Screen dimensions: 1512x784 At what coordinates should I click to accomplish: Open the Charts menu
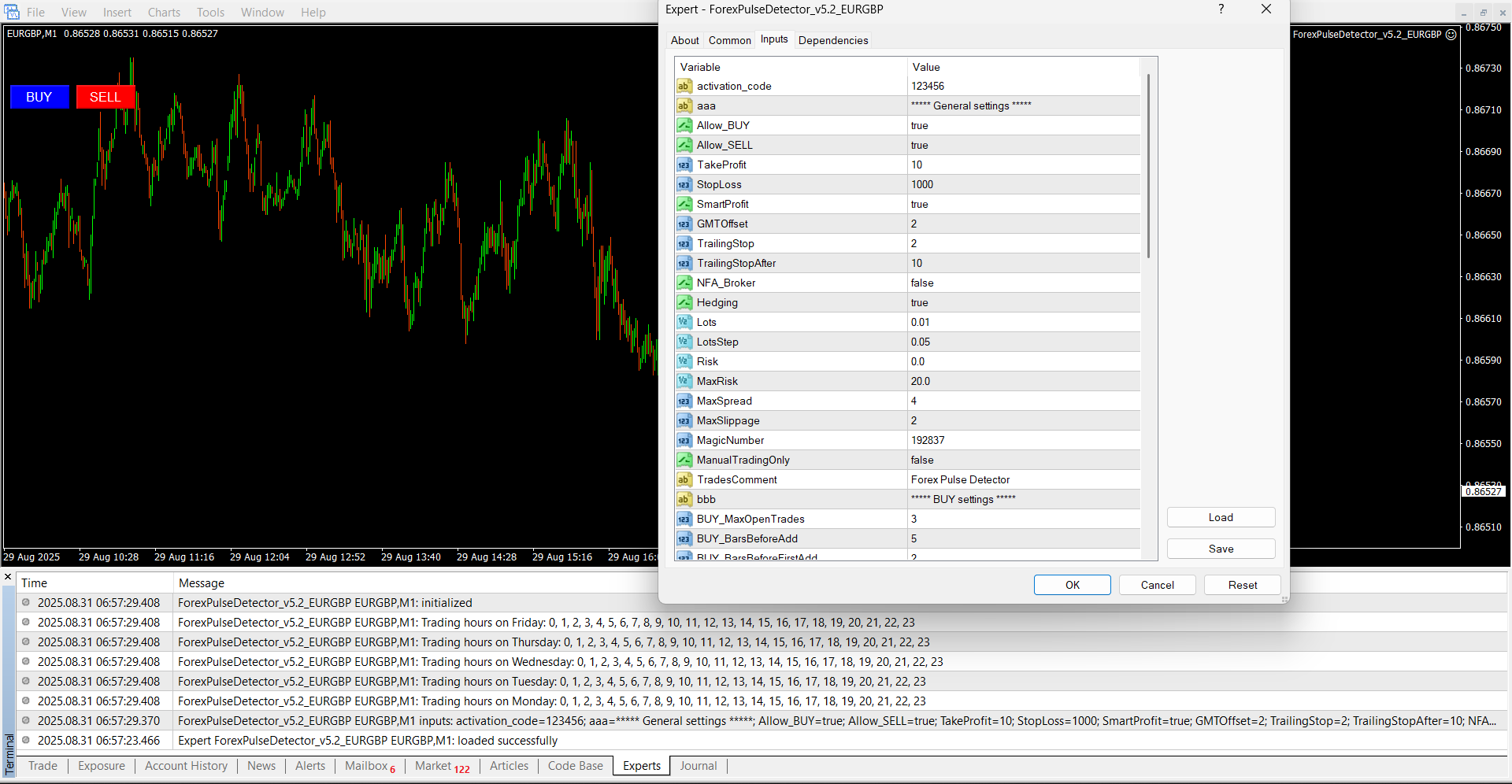tap(164, 13)
